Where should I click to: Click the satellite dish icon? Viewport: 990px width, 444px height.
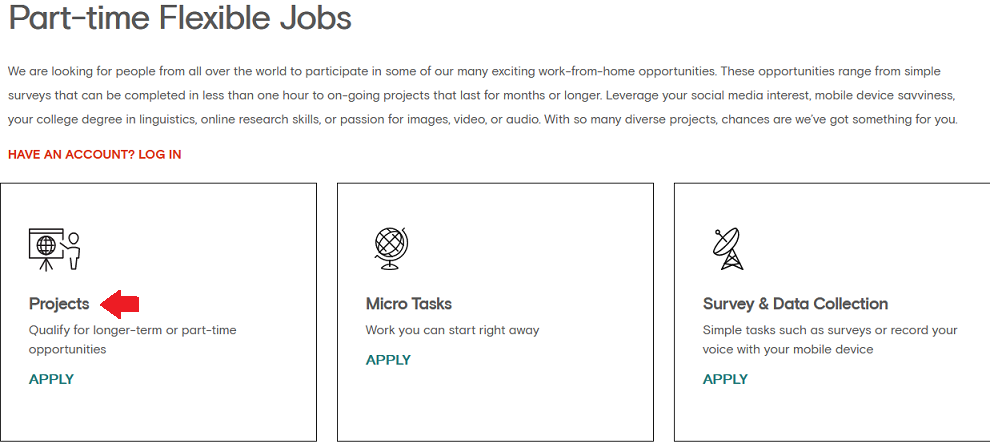click(x=728, y=249)
